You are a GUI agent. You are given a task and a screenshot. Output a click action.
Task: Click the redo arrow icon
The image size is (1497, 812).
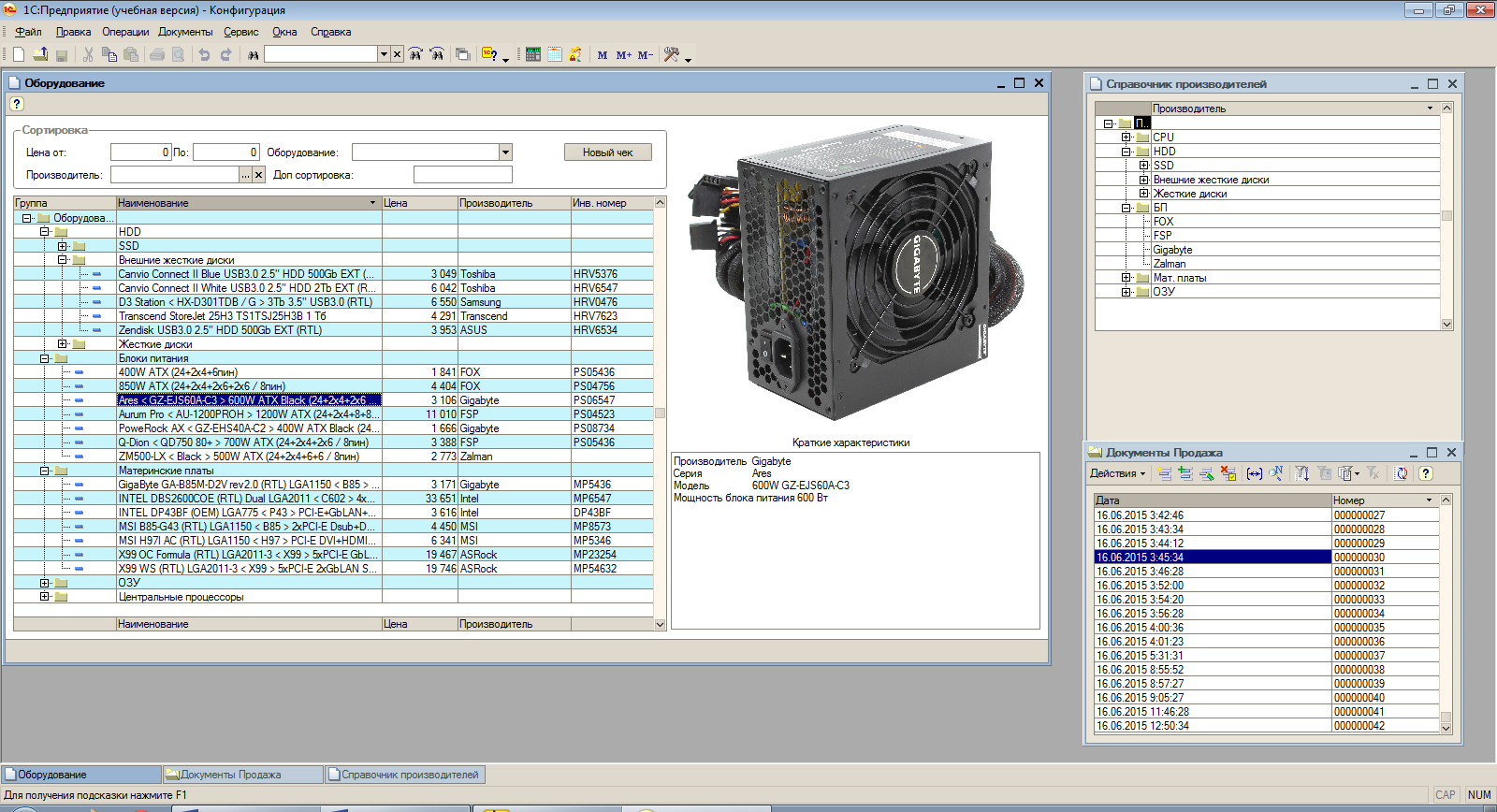pos(225,54)
